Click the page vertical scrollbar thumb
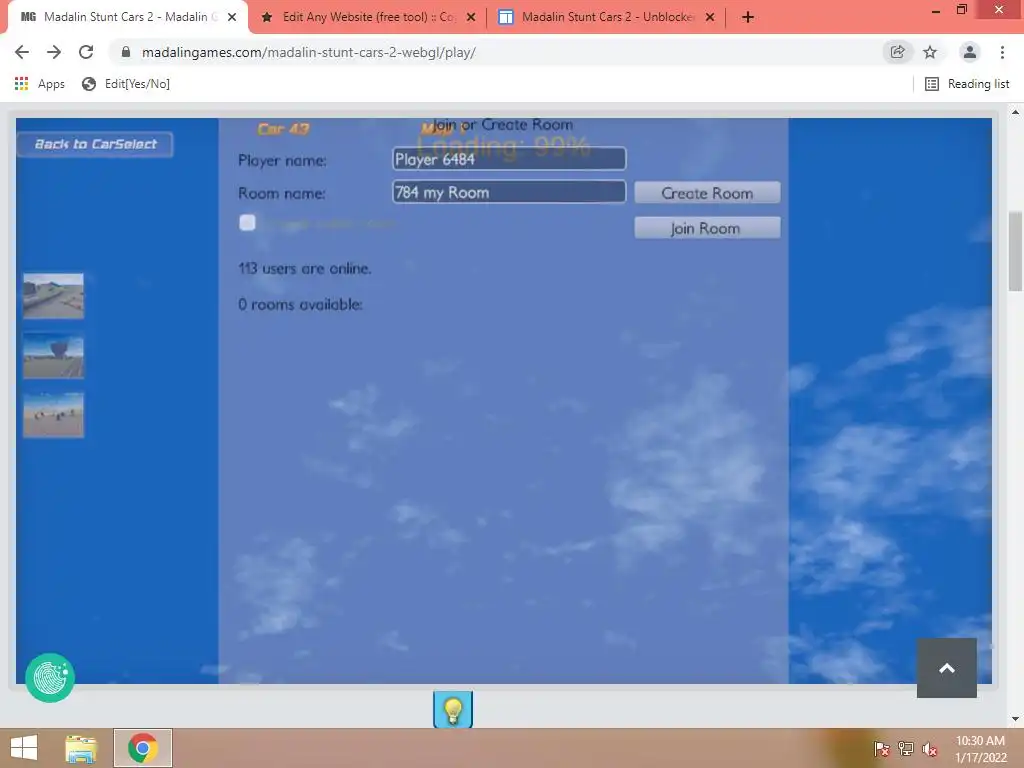This screenshot has height=768, width=1024. 1016,251
